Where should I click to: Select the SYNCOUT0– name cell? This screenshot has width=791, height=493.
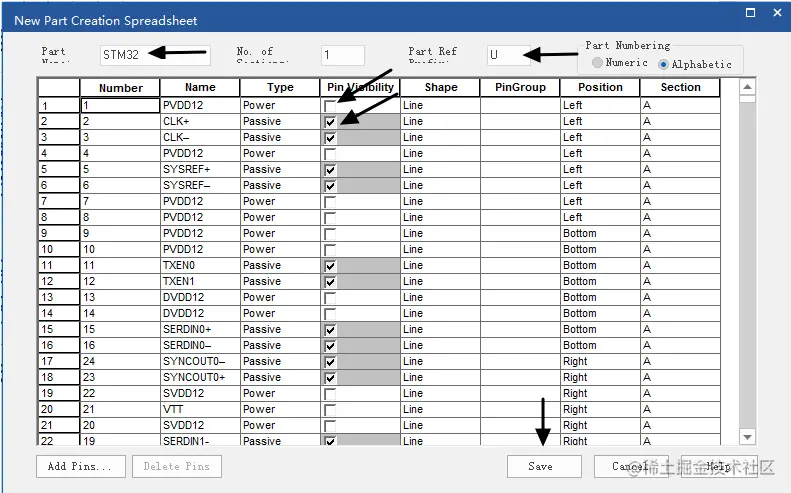[200, 361]
